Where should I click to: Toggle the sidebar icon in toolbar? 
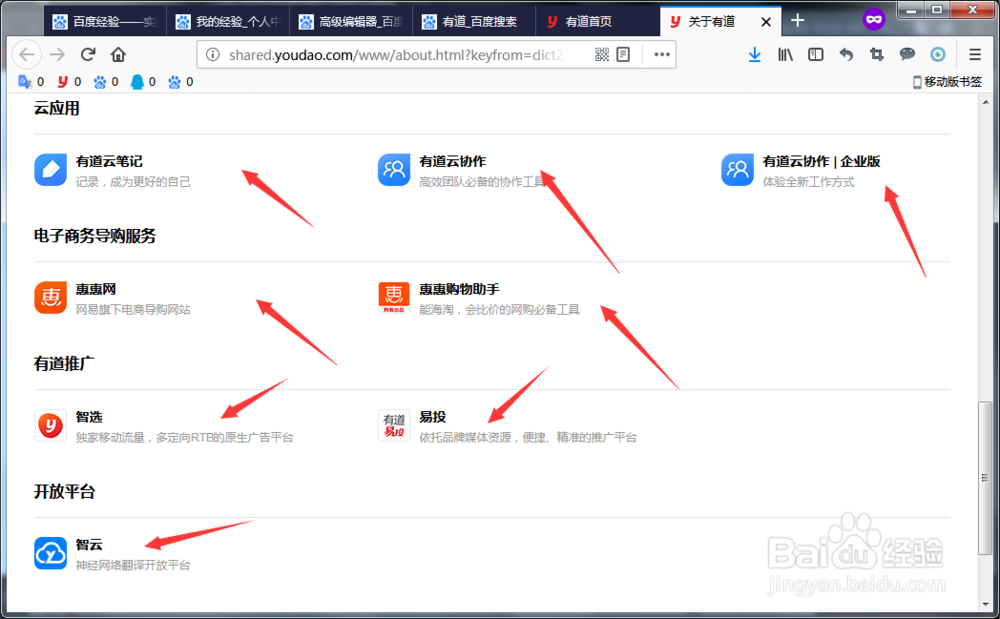(816, 55)
